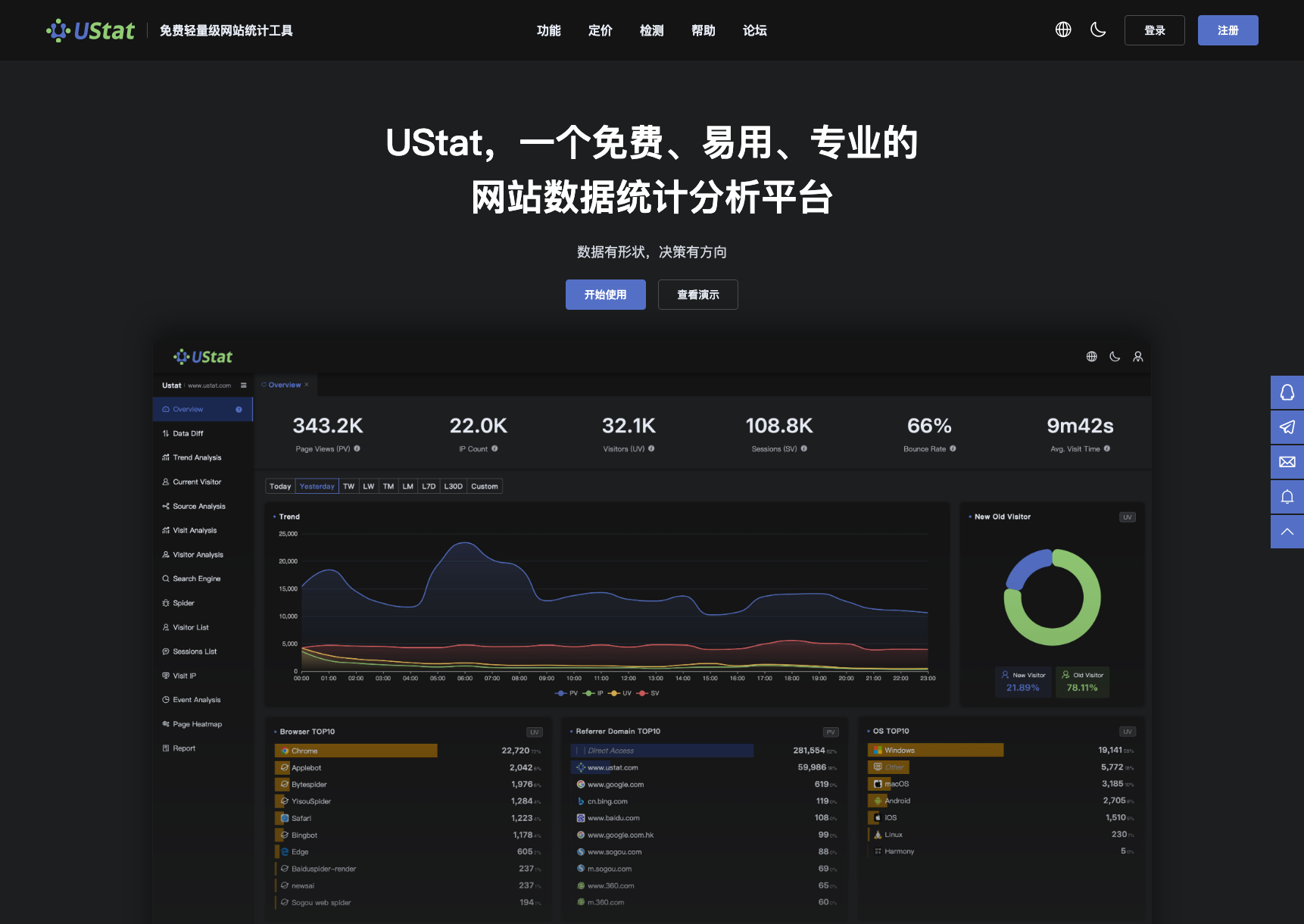Viewport: 1304px width, 924px height.
Task: Open the 论坛 menu item
Action: (755, 30)
